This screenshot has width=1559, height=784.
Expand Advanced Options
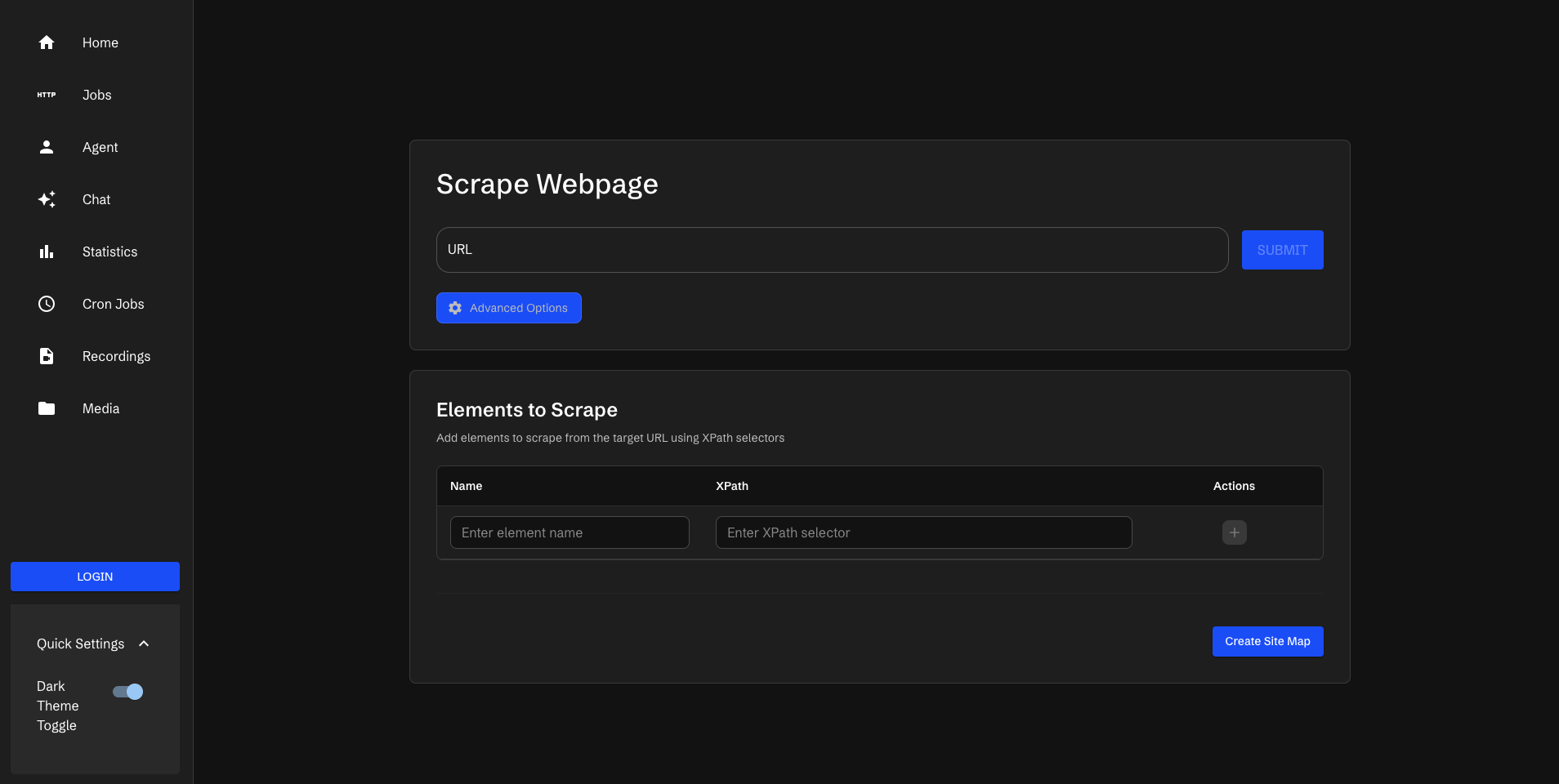[508, 308]
